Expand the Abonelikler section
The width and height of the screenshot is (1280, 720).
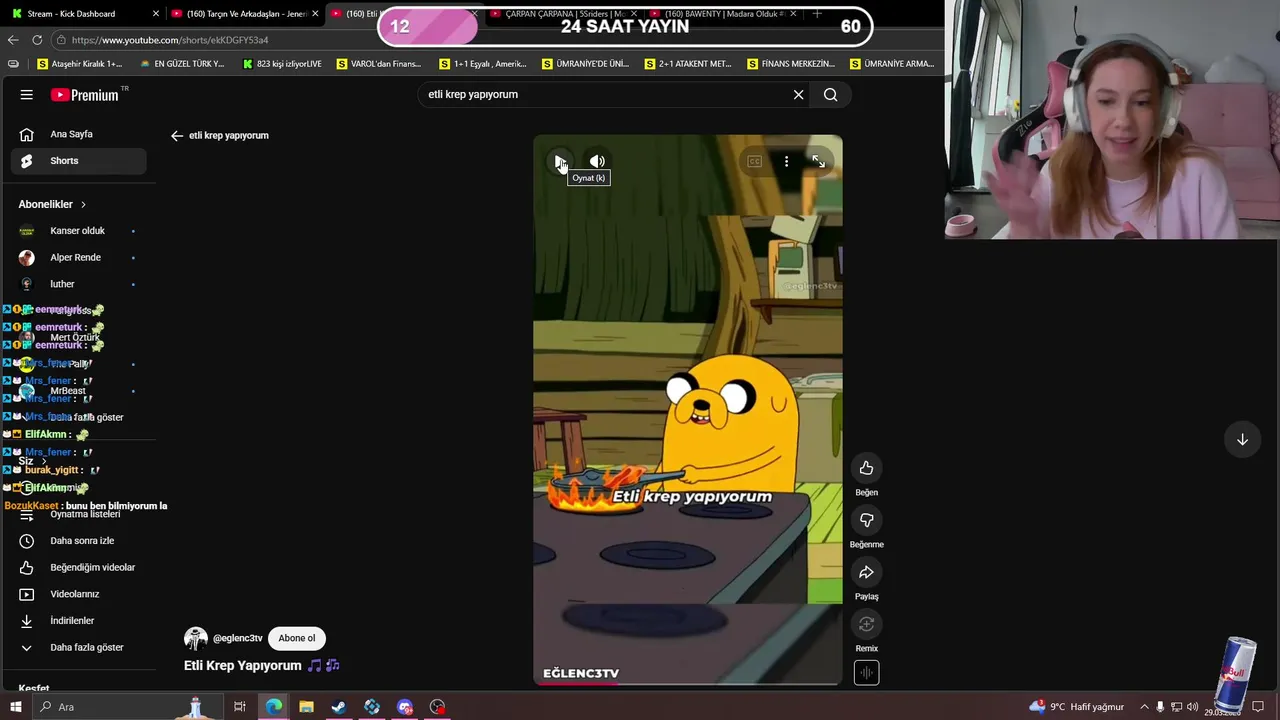click(x=52, y=204)
